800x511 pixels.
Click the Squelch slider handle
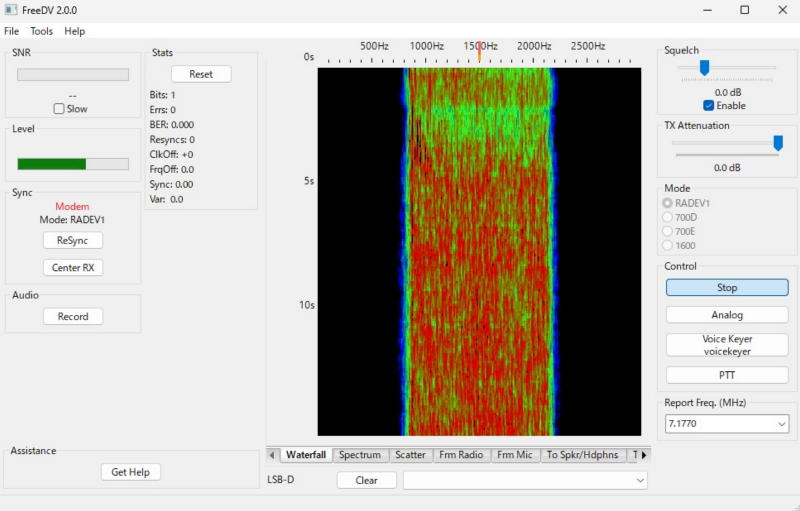(x=704, y=68)
